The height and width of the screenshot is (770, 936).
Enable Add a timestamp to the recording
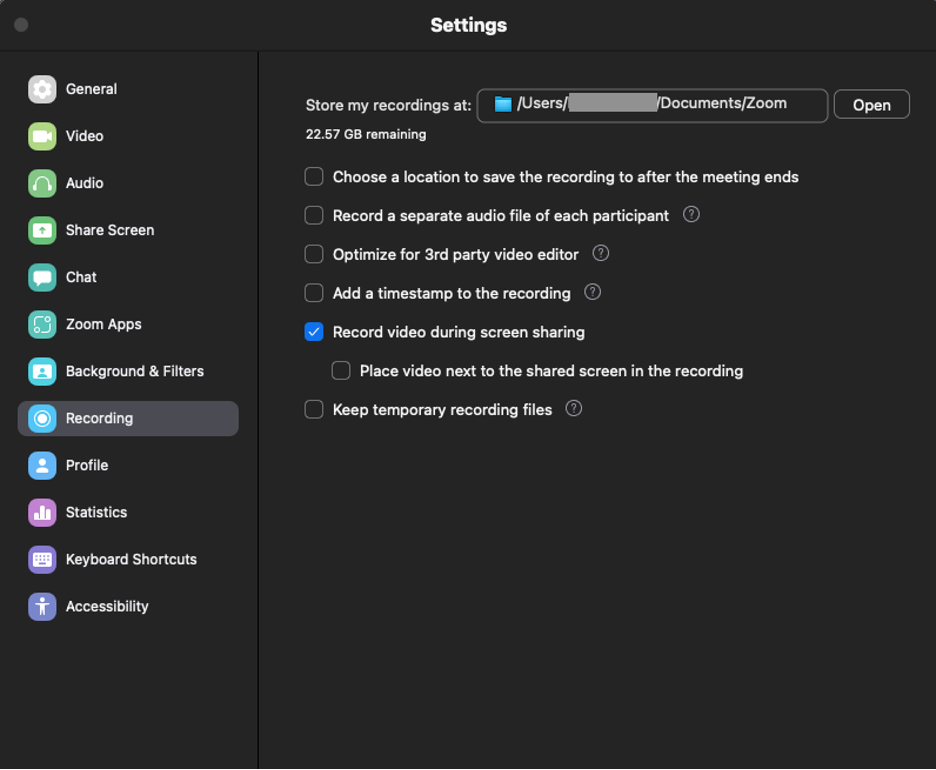pyautogui.click(x=314, y=293)
